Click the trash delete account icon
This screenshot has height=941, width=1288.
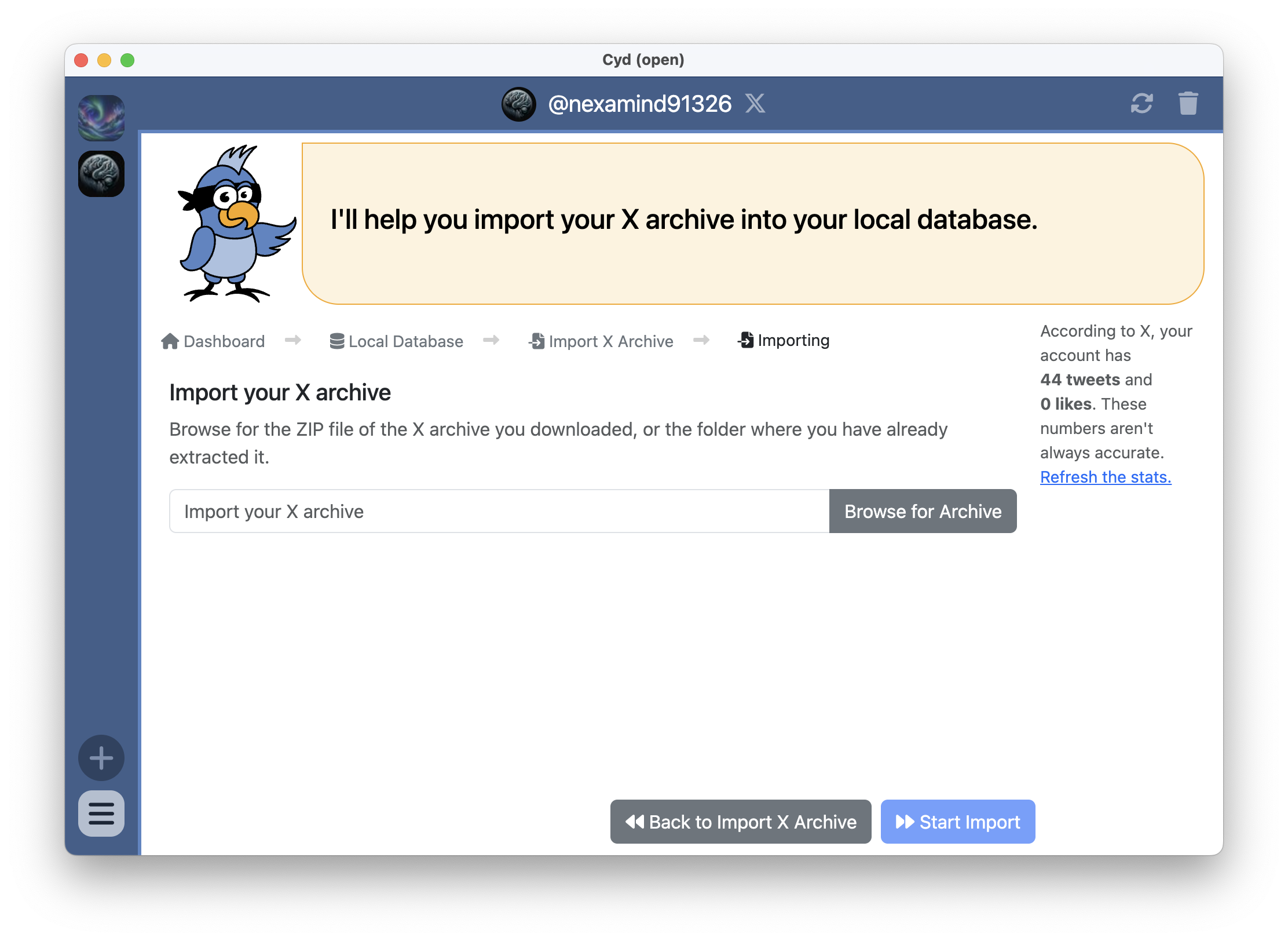point(1188,104)
